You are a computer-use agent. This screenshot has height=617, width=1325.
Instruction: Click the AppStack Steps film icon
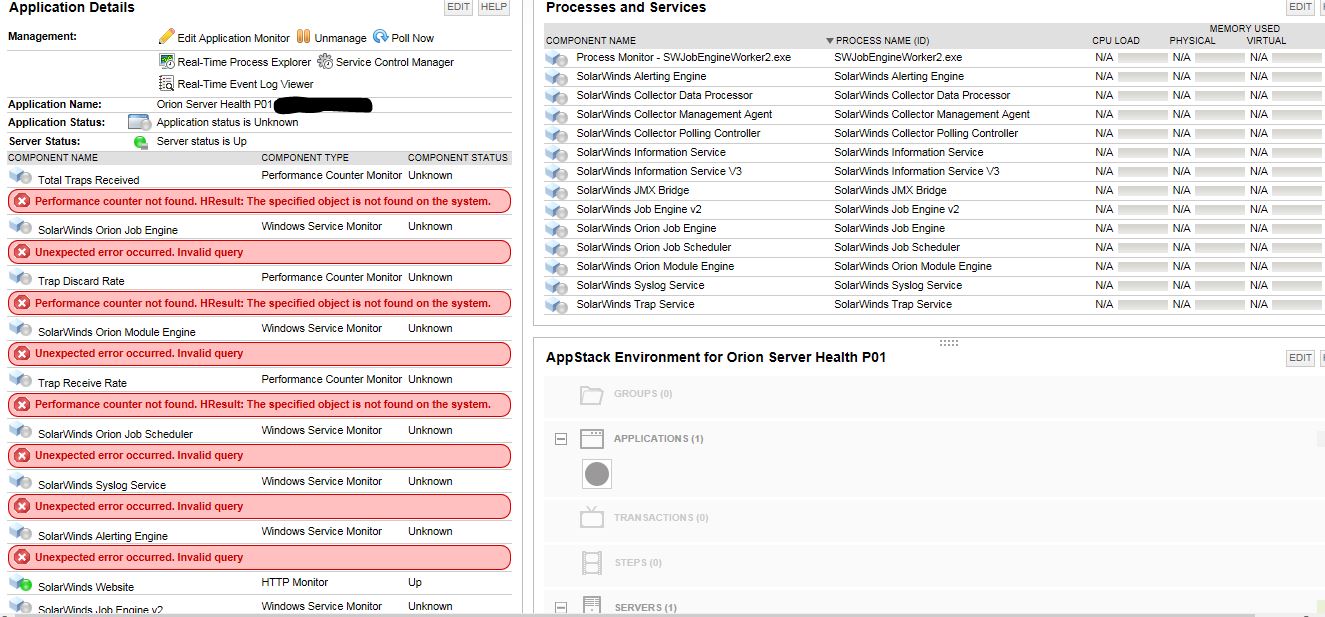tap(592, 563)
